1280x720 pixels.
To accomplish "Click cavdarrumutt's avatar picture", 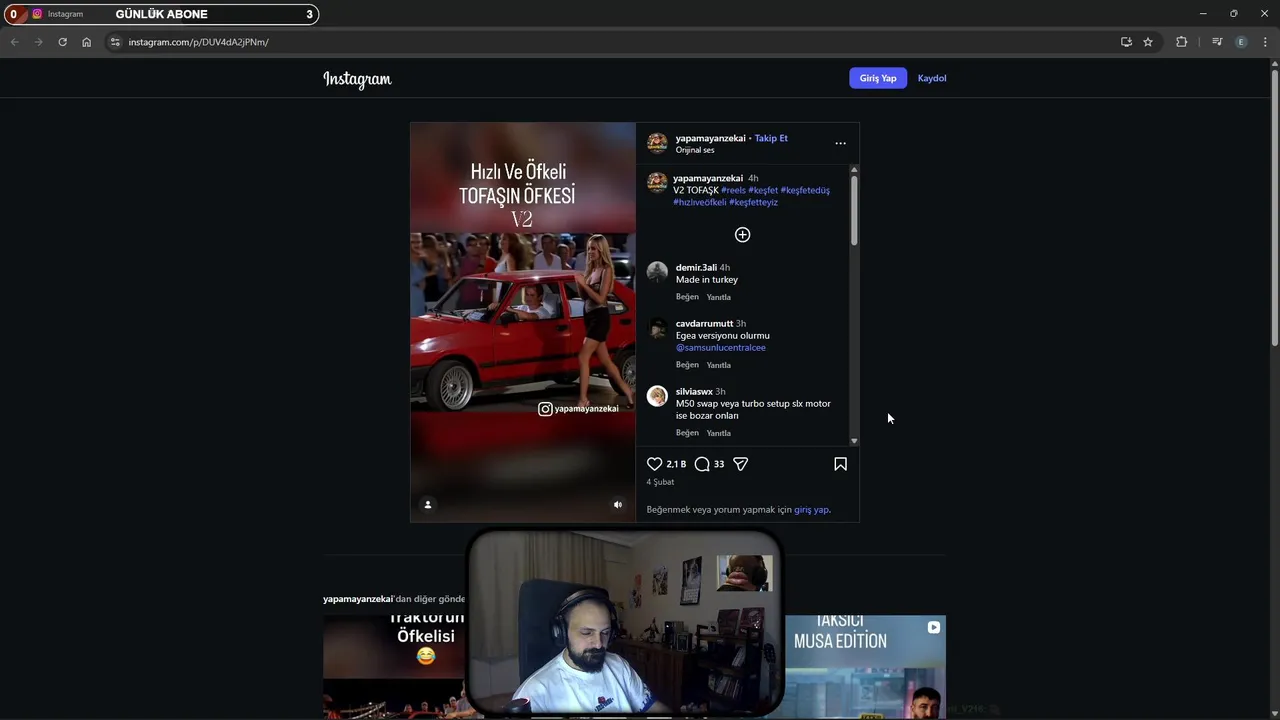I will coord(657,328).
